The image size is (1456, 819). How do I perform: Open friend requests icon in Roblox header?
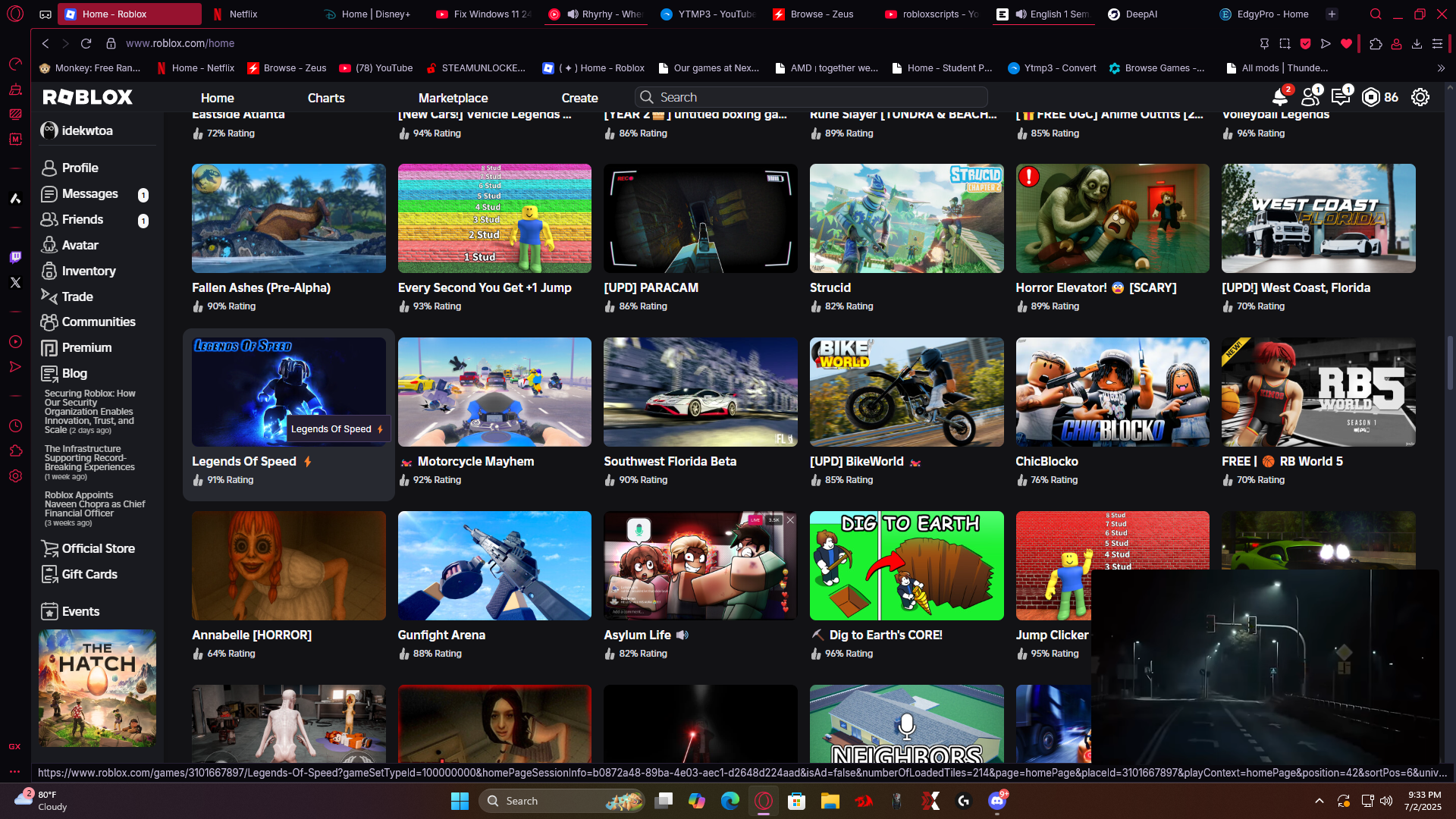pos(1310,97)
